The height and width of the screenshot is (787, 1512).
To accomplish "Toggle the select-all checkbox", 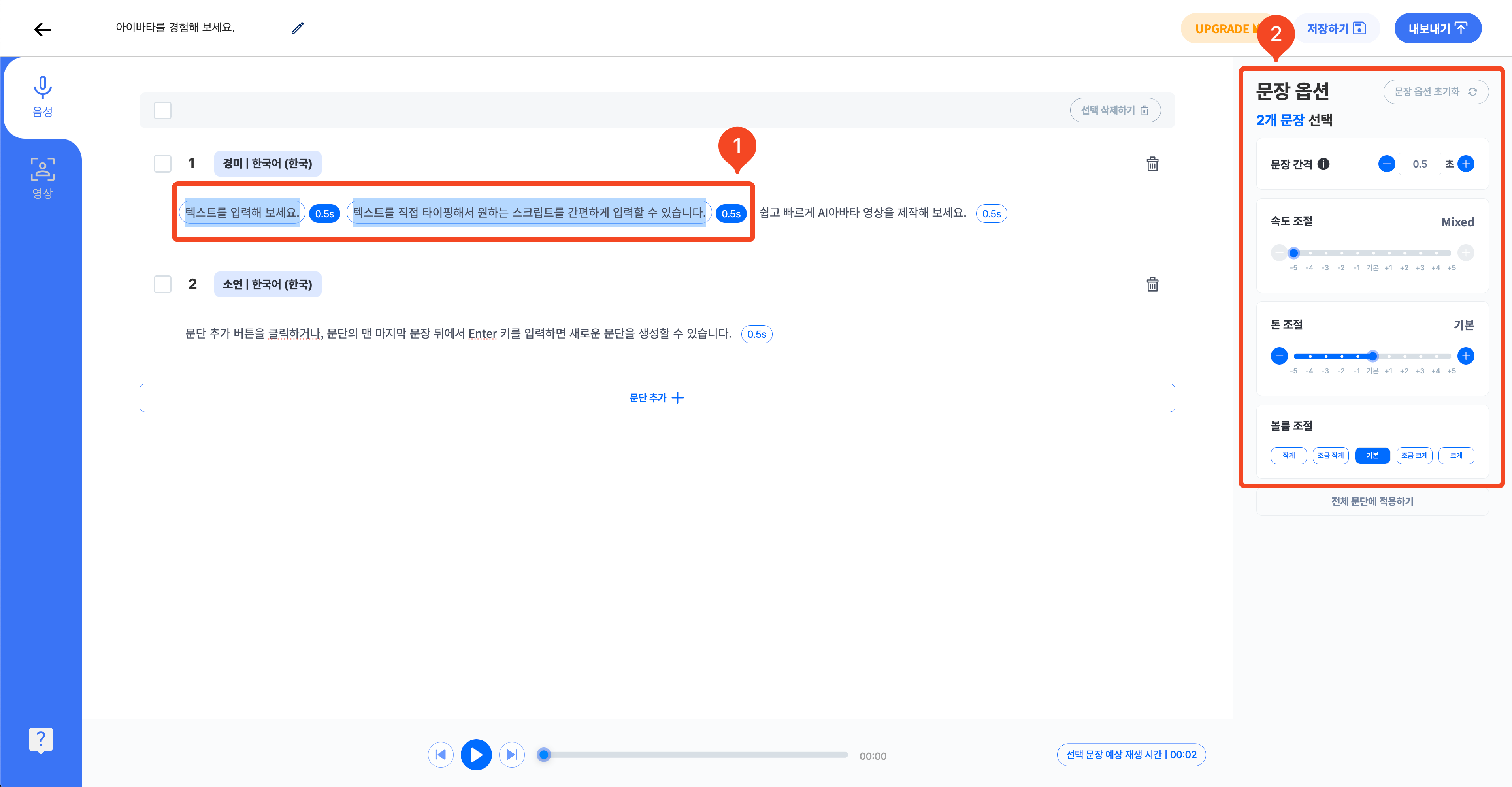I will coord(162,110).
